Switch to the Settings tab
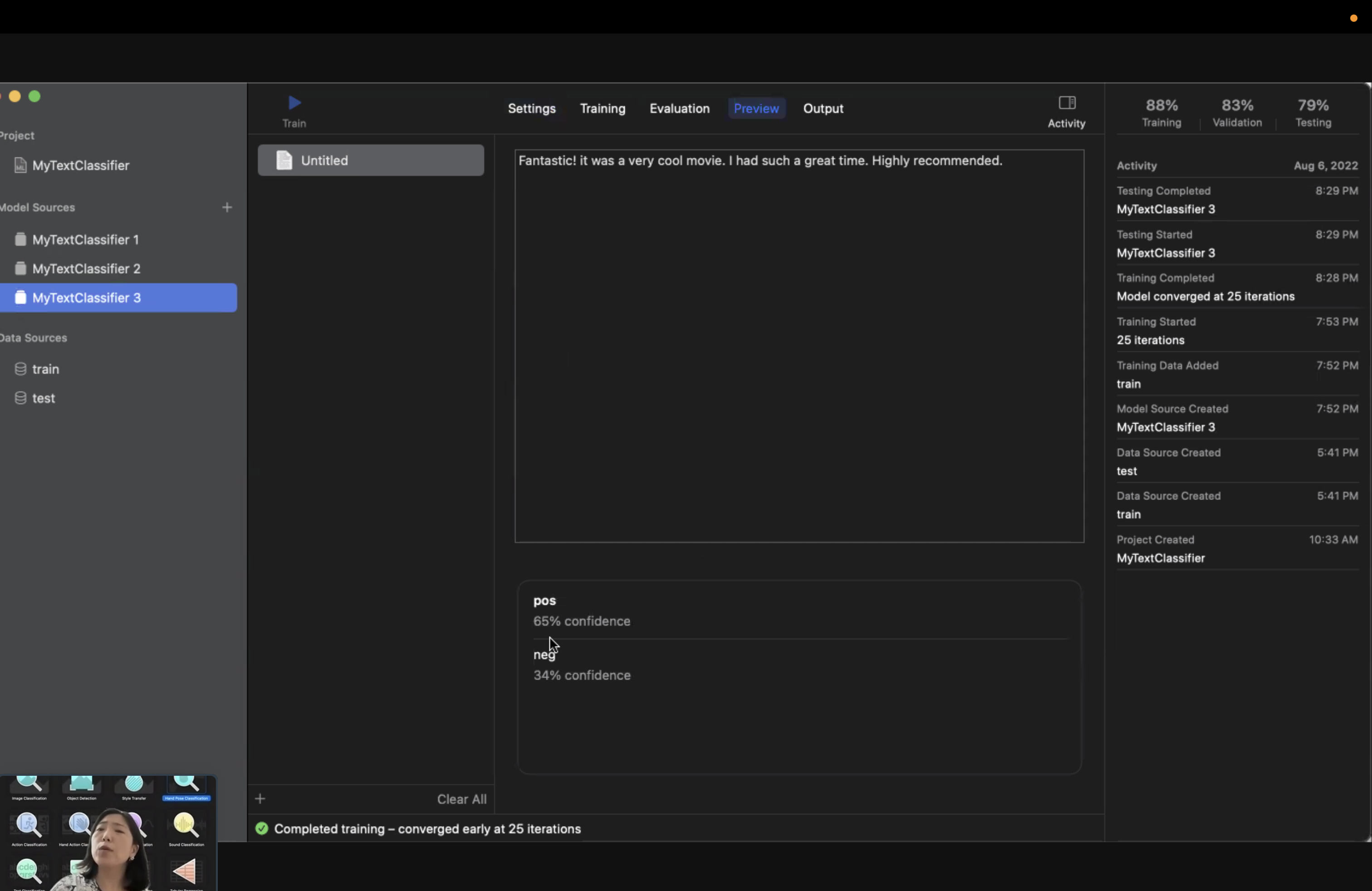Screen dimensions: 1372x891 coord(531,108)
